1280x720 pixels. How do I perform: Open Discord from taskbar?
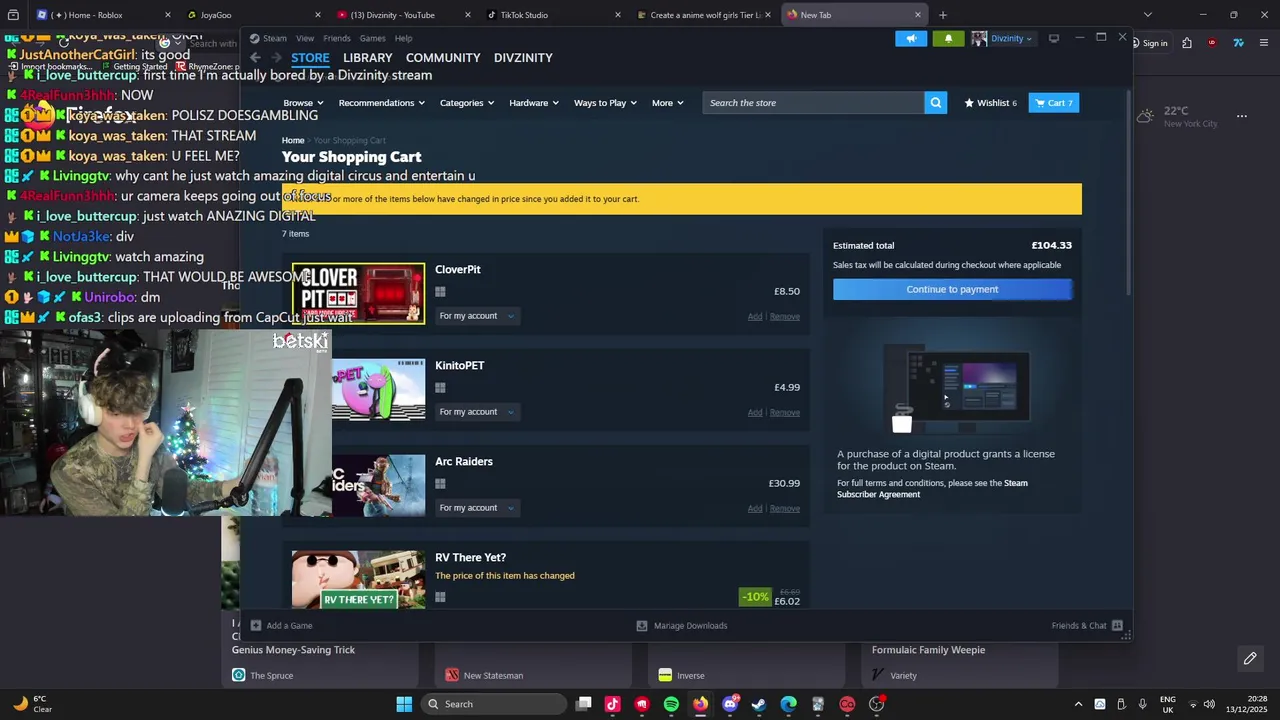pyautogui.click(x=730, y=704)
